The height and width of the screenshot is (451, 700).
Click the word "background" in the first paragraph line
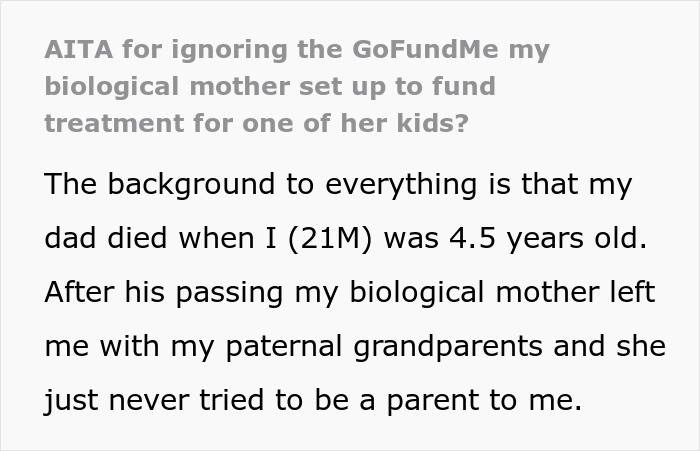coord(191,184)
